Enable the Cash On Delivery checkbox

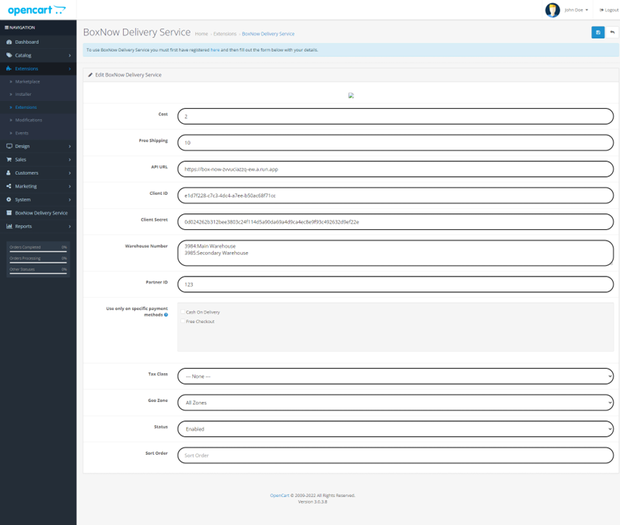point(183,312)
